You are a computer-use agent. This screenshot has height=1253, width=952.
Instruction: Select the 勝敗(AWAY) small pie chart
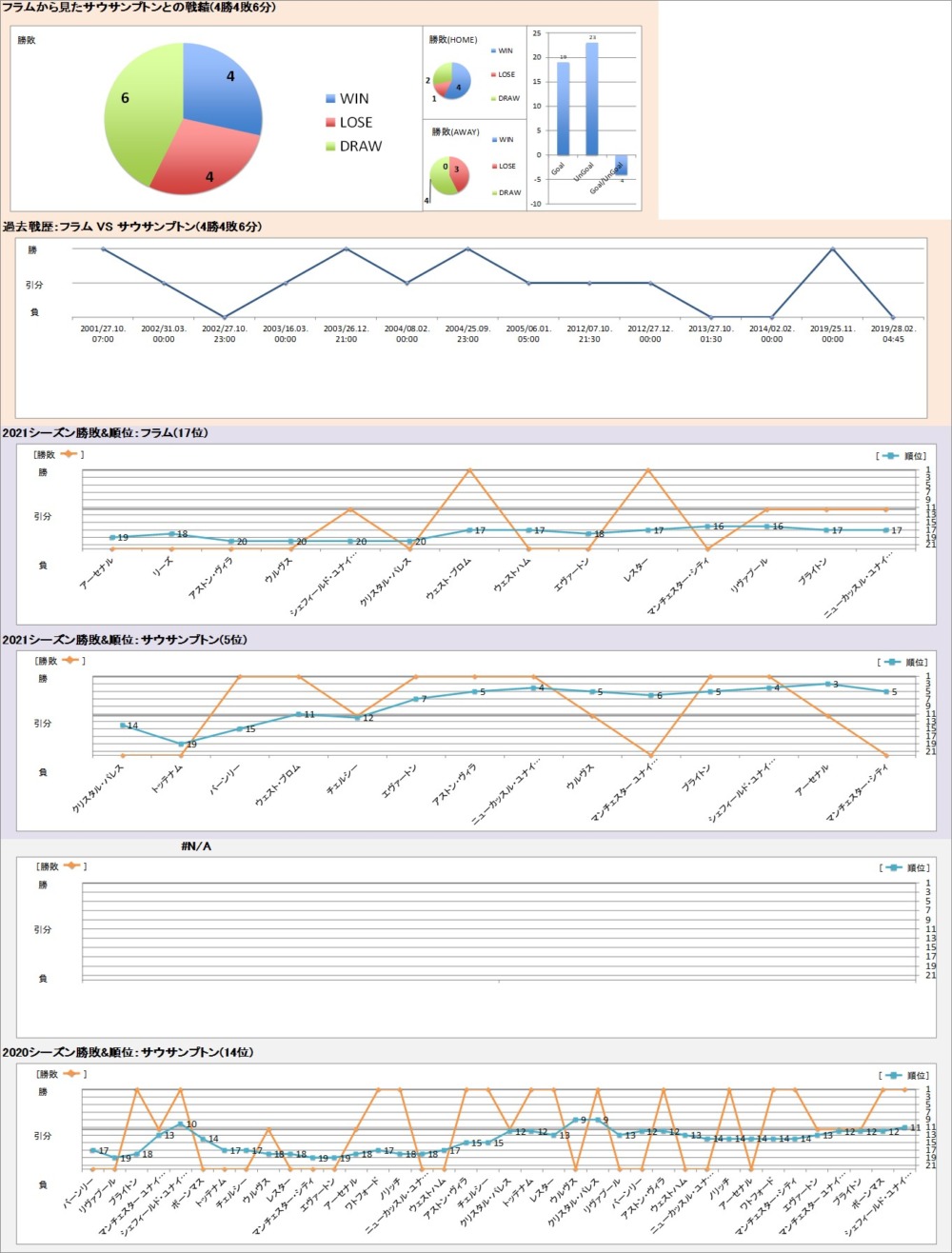point(449,176)
